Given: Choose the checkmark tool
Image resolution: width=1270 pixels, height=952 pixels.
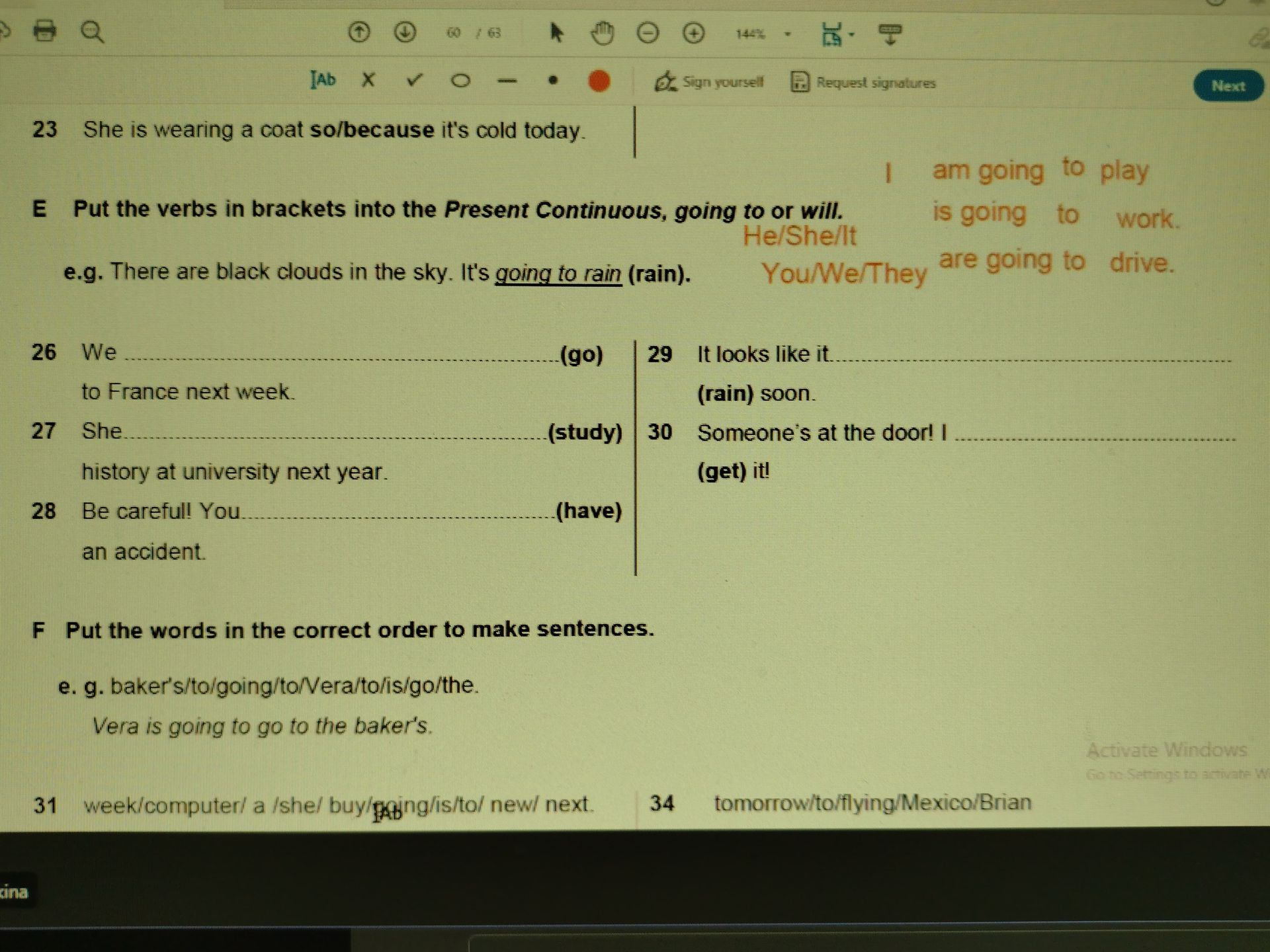Looking at the screenshot, I should point(415,80).
